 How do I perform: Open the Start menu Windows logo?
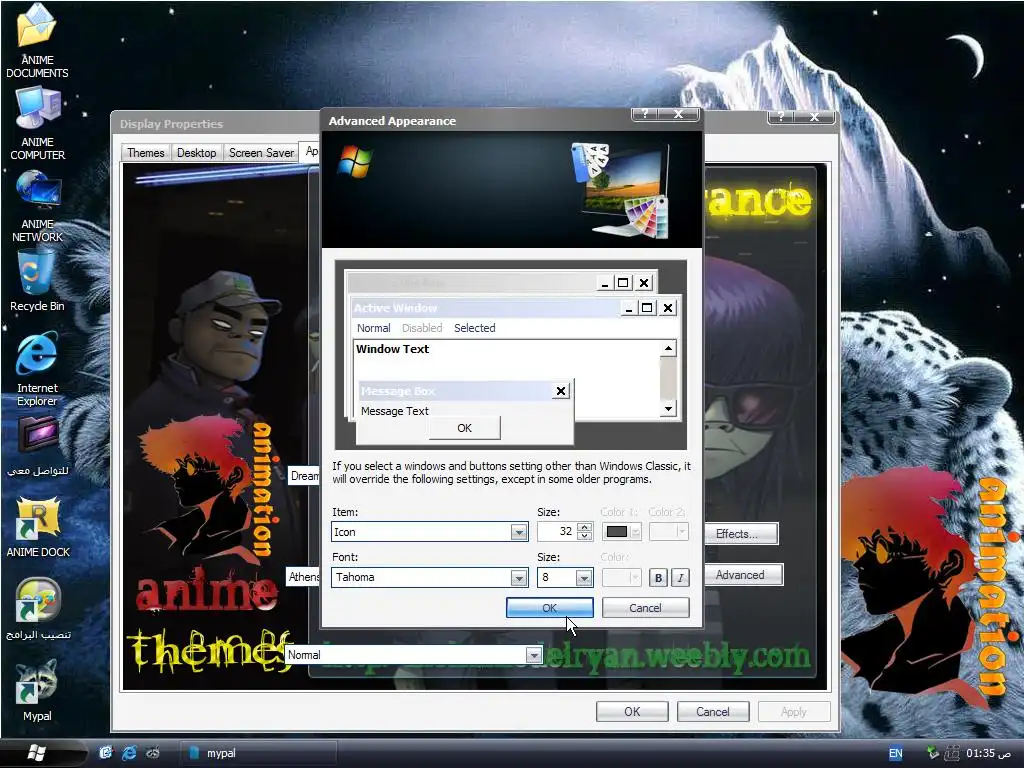37,753
